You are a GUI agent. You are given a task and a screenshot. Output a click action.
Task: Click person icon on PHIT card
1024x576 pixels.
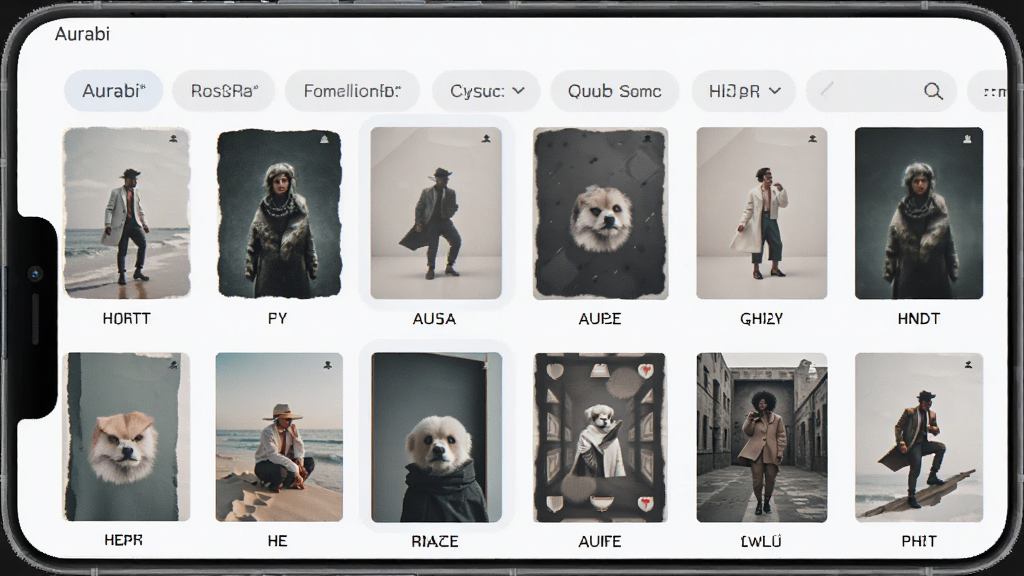coord(968,365)
